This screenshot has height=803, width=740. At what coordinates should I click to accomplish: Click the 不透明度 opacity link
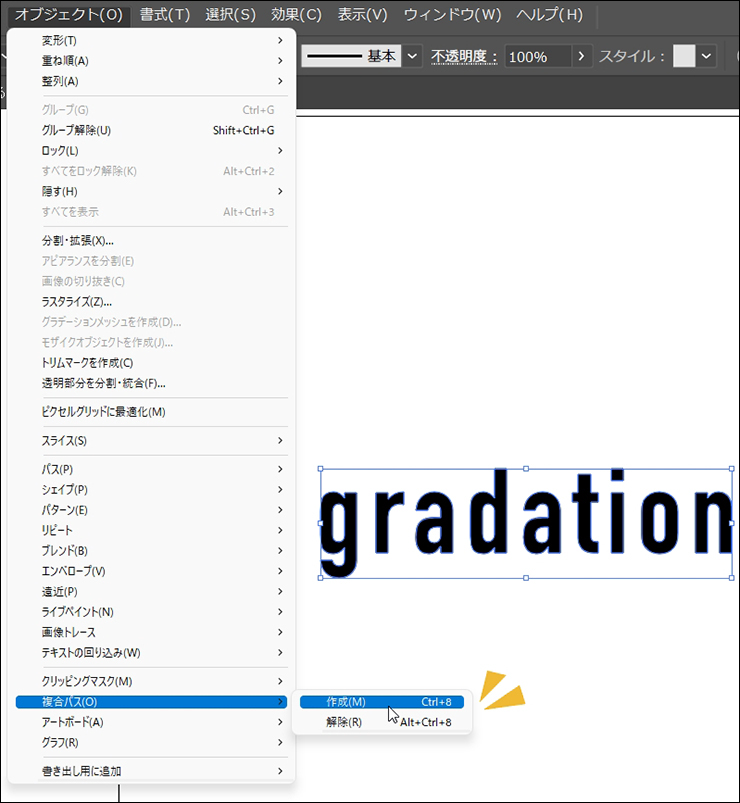pos(464,57)
